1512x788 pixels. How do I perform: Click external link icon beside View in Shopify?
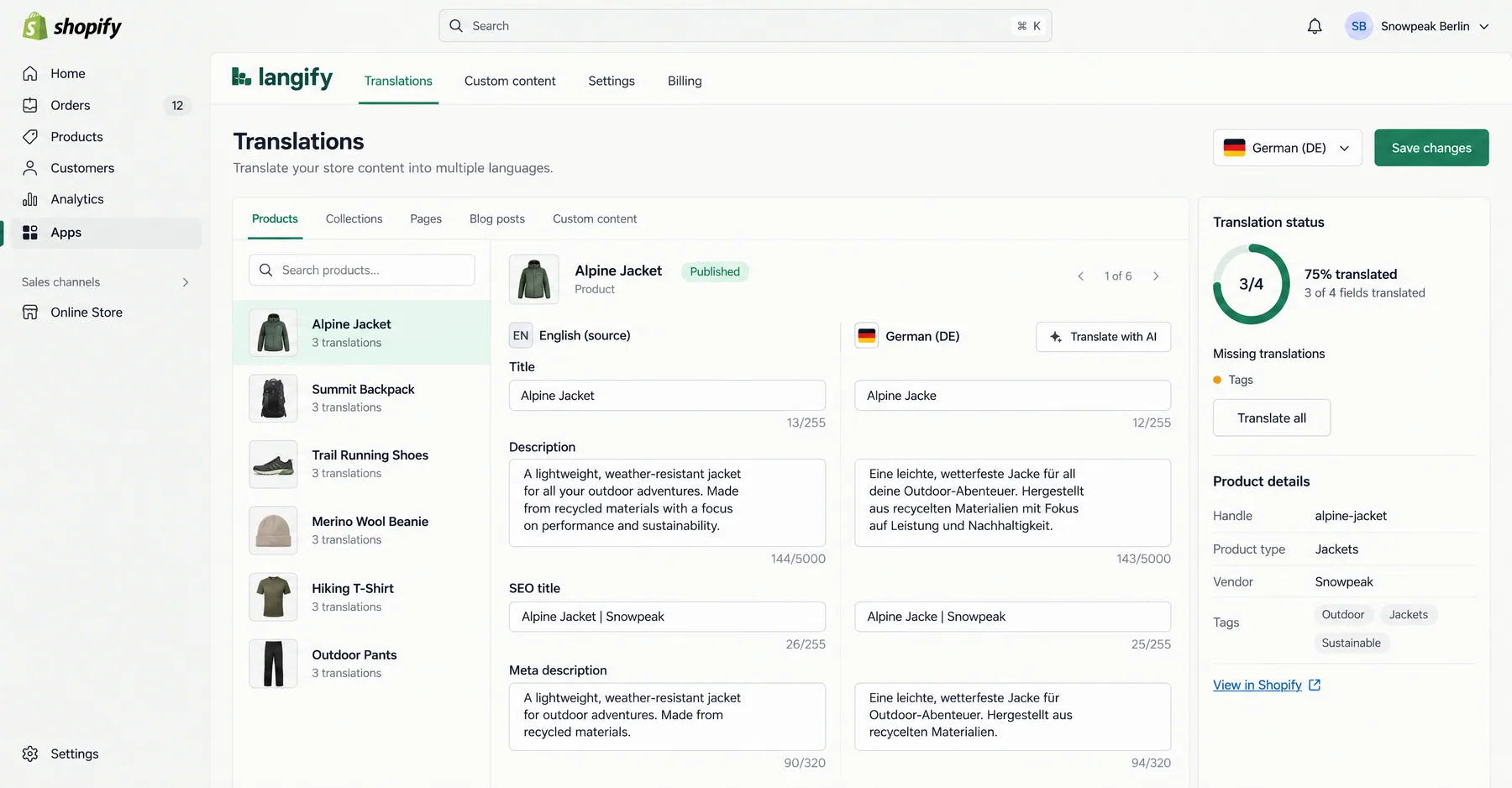[x=1315, y=685]
